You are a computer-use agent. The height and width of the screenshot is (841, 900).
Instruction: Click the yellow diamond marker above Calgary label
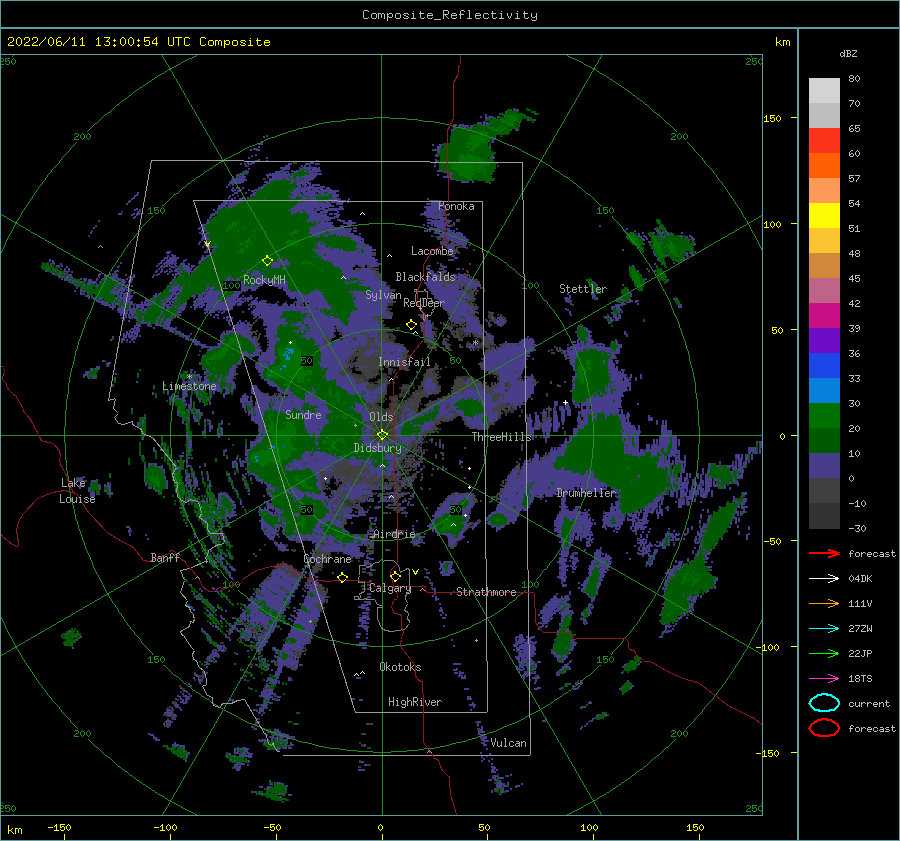click(x=395, y=576)
